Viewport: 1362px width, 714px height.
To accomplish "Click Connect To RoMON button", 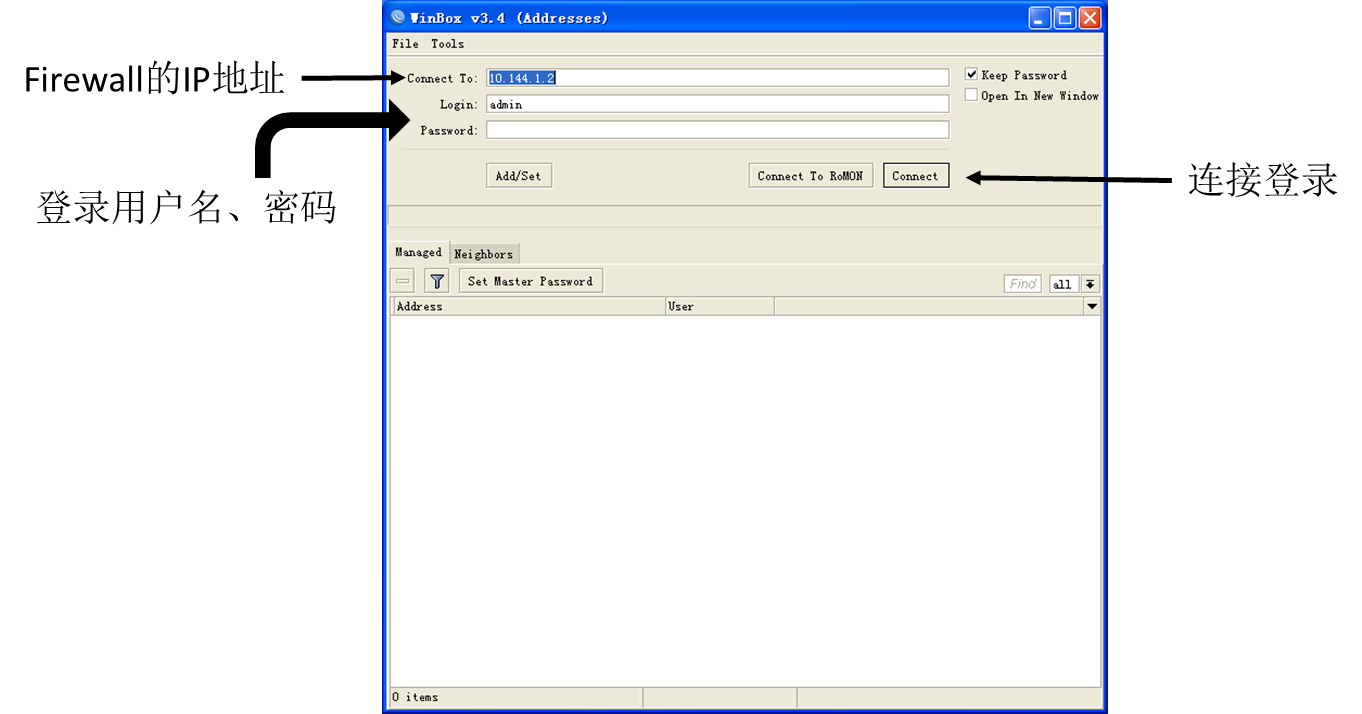I will click(810, 176).
